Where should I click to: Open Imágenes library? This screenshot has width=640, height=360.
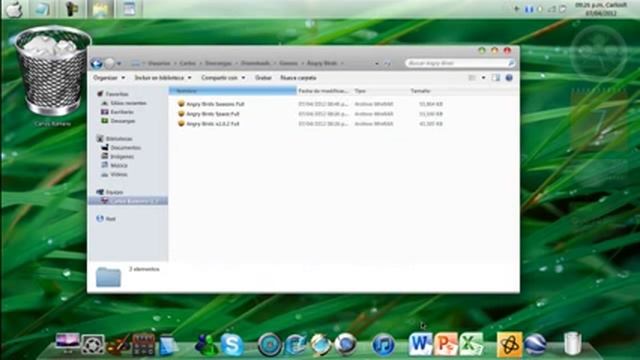(122, 156)
